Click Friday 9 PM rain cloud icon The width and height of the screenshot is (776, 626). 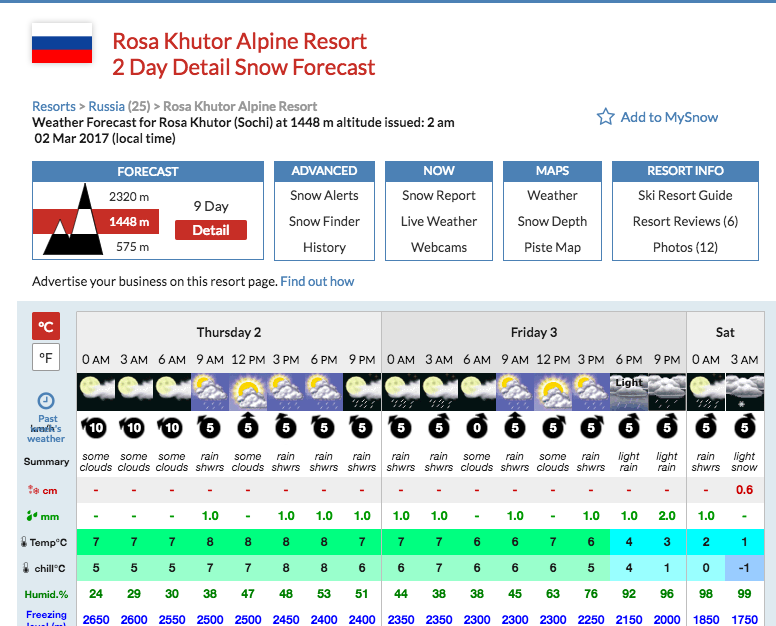pos(667,392)
